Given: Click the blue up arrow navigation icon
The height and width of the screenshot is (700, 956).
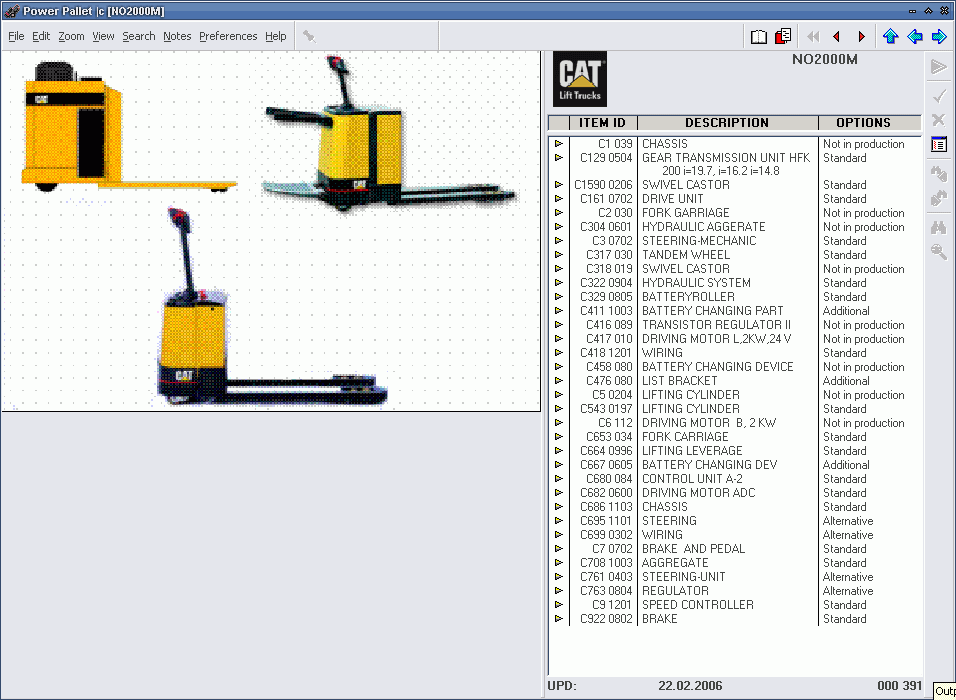Looking at the screenshot, I should pyautogui.click(x=890, y=35).
